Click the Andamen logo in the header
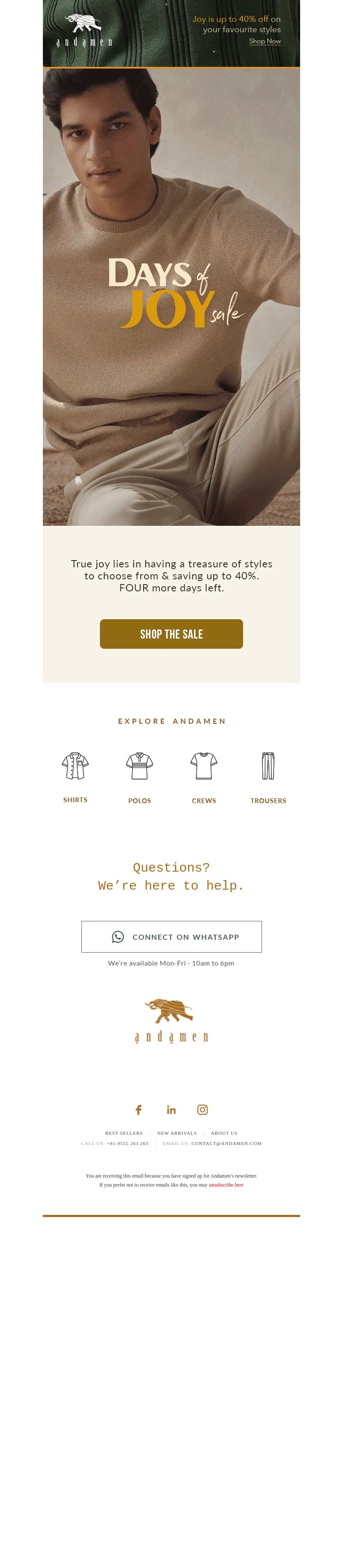Image resolution: width=343 pixels, height=1568 pixels. coord(84,30)
